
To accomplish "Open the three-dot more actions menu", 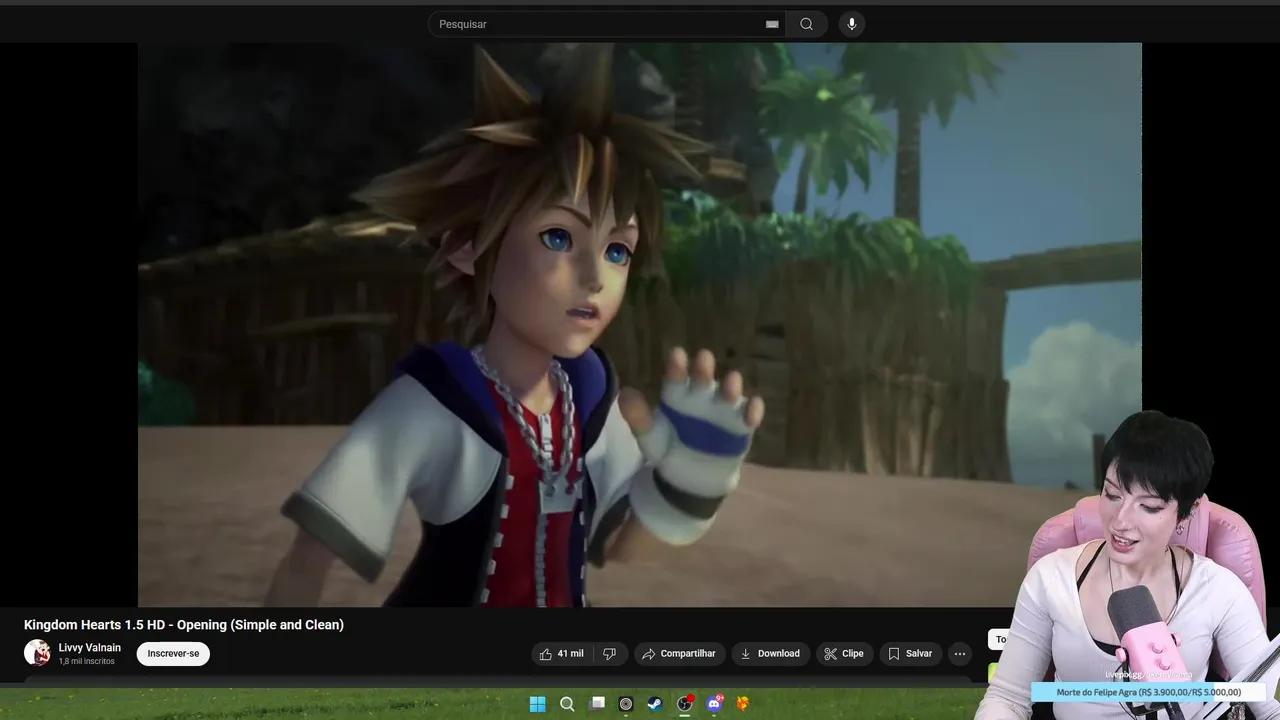I will [960, 654].
